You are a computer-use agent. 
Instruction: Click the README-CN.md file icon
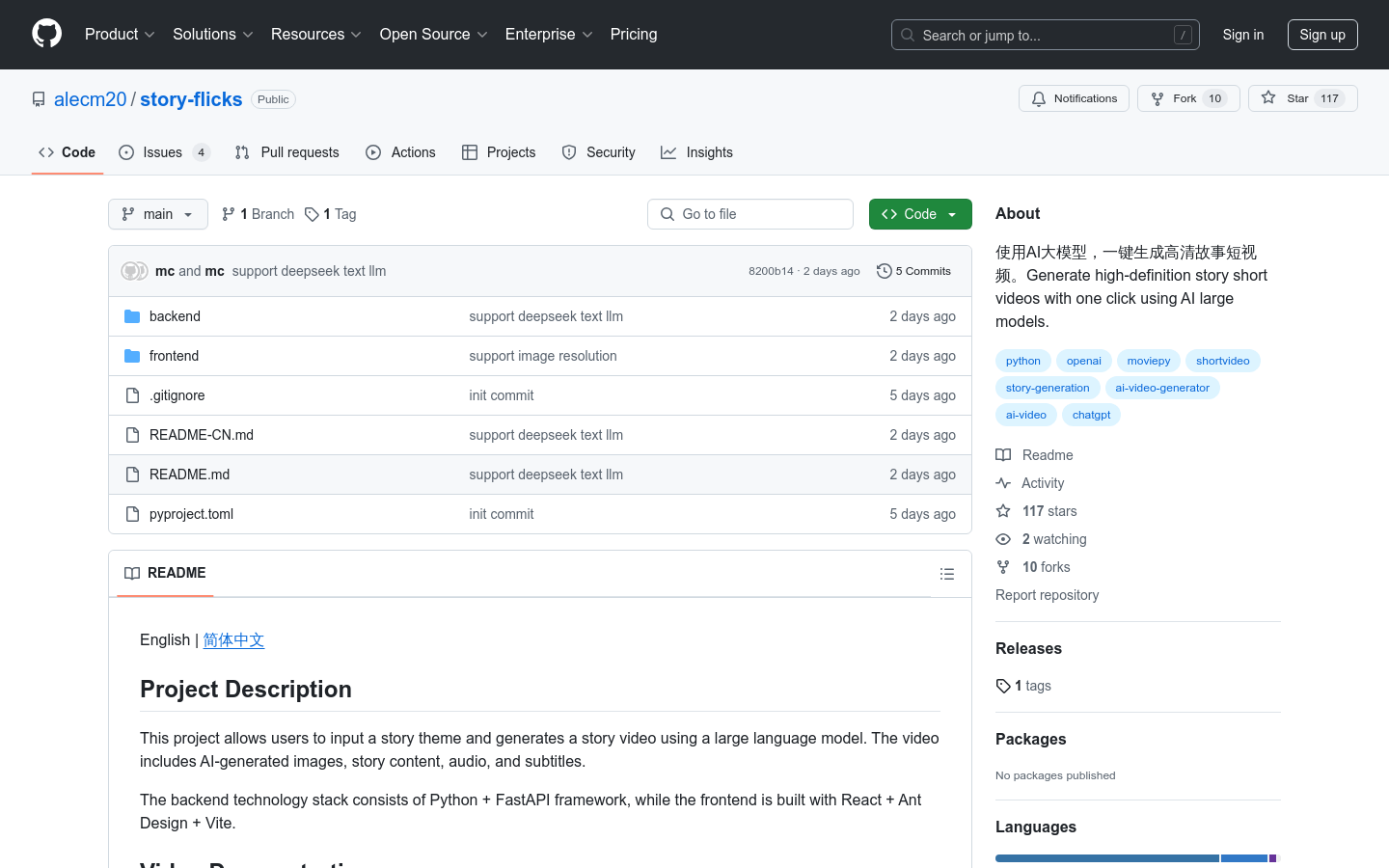(132, 435)
